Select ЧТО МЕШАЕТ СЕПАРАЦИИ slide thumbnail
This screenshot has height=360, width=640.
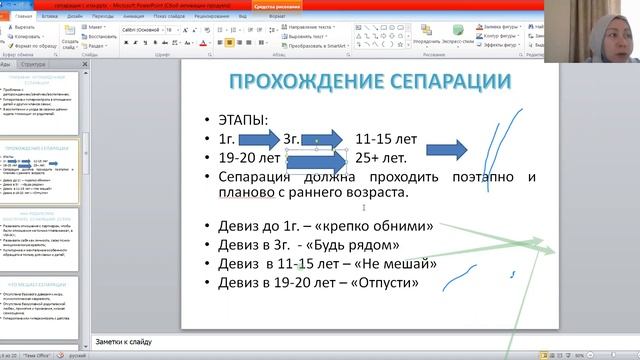[x=39, y=307]
